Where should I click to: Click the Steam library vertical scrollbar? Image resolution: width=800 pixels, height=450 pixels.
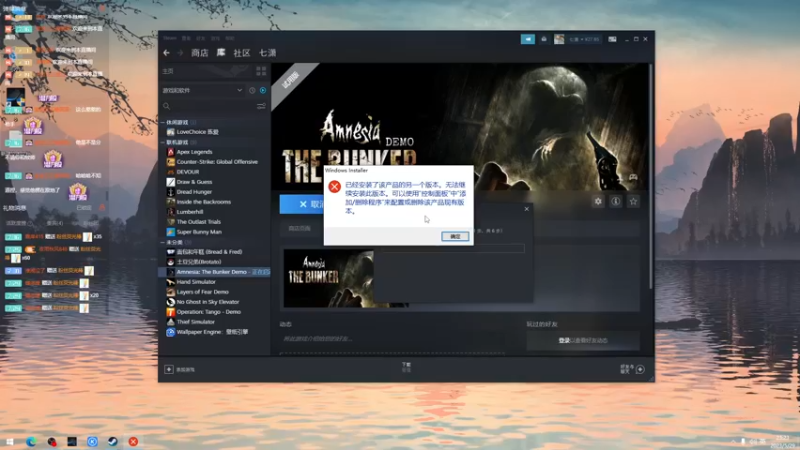click(x=651, y=176)
